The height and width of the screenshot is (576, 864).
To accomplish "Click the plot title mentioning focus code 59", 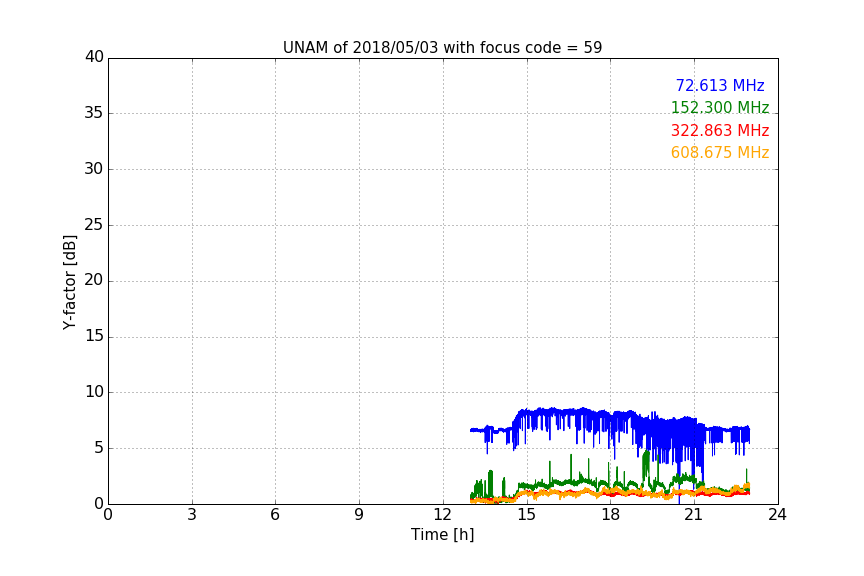I will point(442,48).
